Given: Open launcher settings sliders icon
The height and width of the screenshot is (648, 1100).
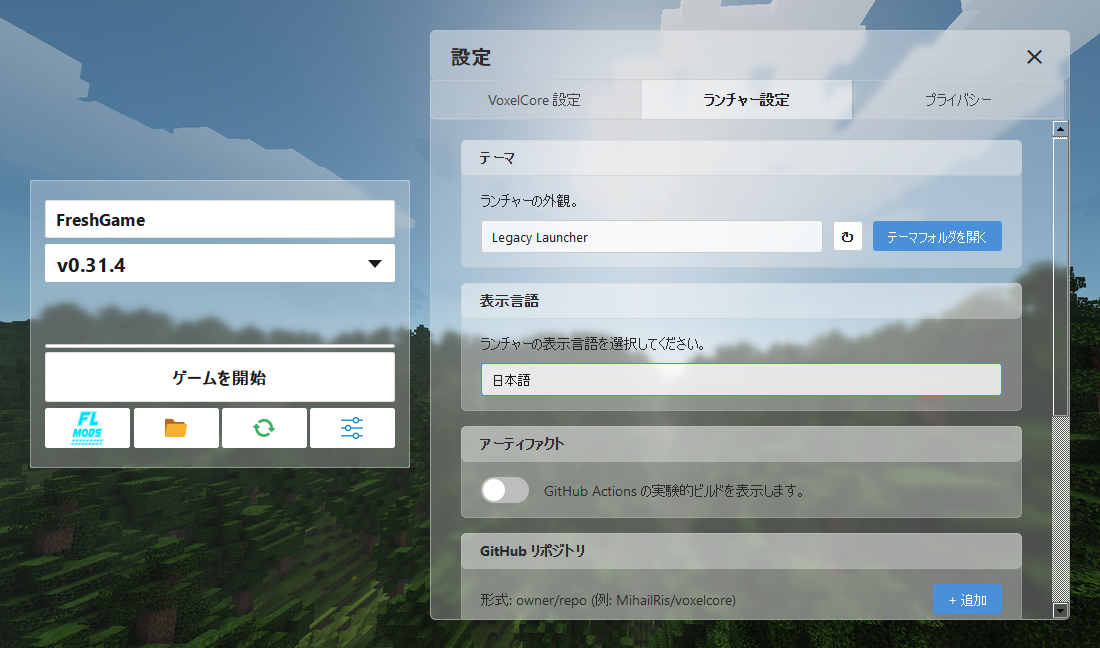Looking at the screenshot, I should click(352, 428).
